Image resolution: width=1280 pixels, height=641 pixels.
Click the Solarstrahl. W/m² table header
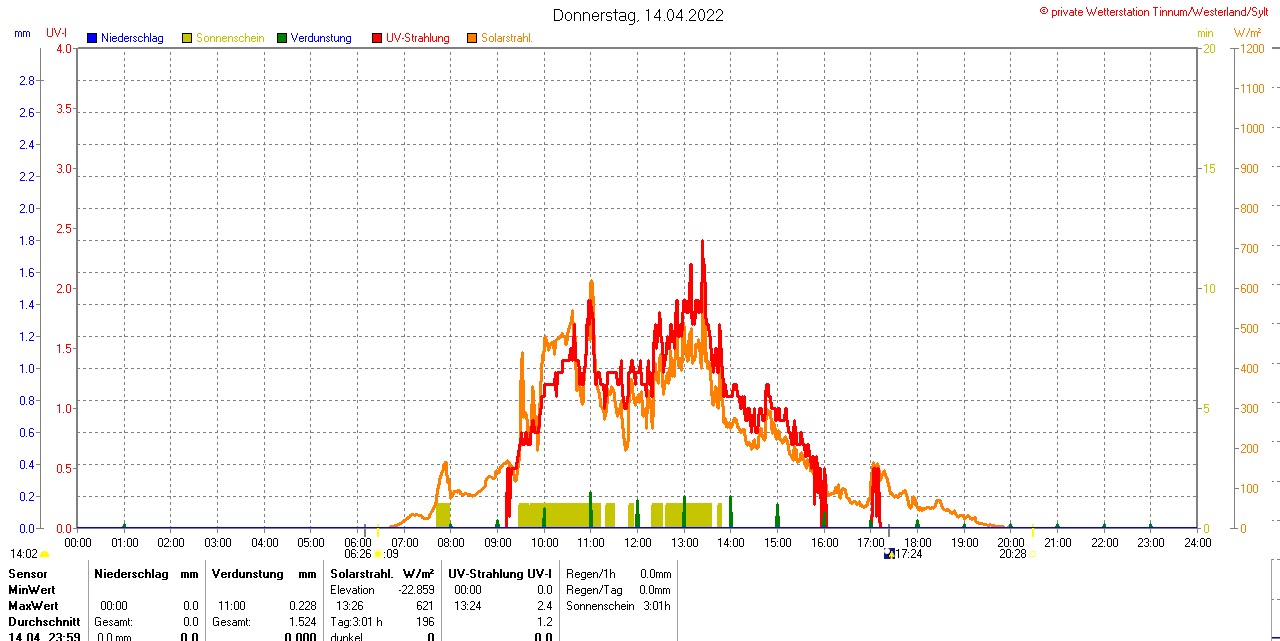pos(382,574)
